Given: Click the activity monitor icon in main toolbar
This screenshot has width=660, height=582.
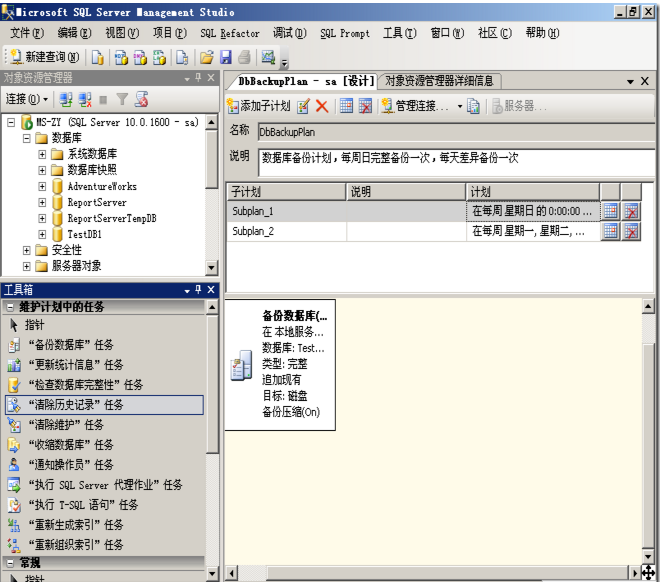Looking at the screenshot, I should [x=269, y=57].
